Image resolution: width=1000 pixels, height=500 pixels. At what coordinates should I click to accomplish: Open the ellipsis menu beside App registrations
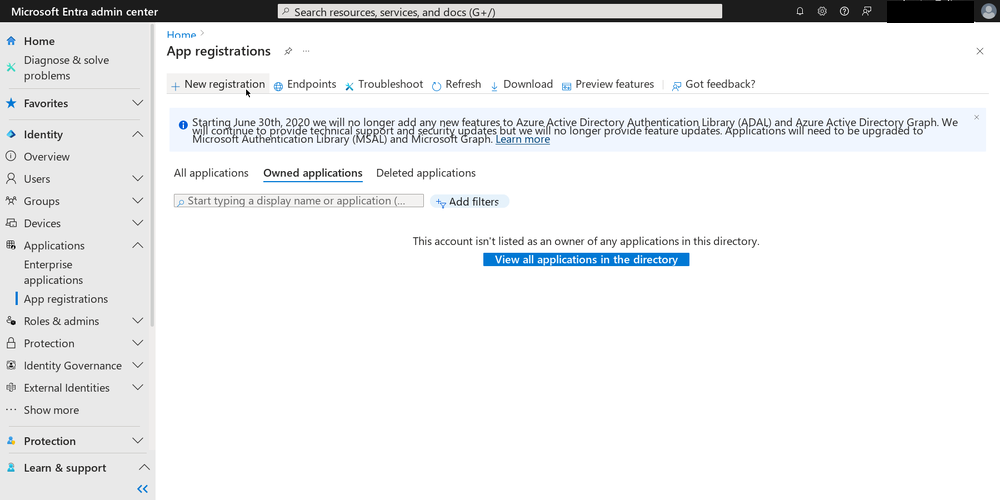(x=306, y=51)
